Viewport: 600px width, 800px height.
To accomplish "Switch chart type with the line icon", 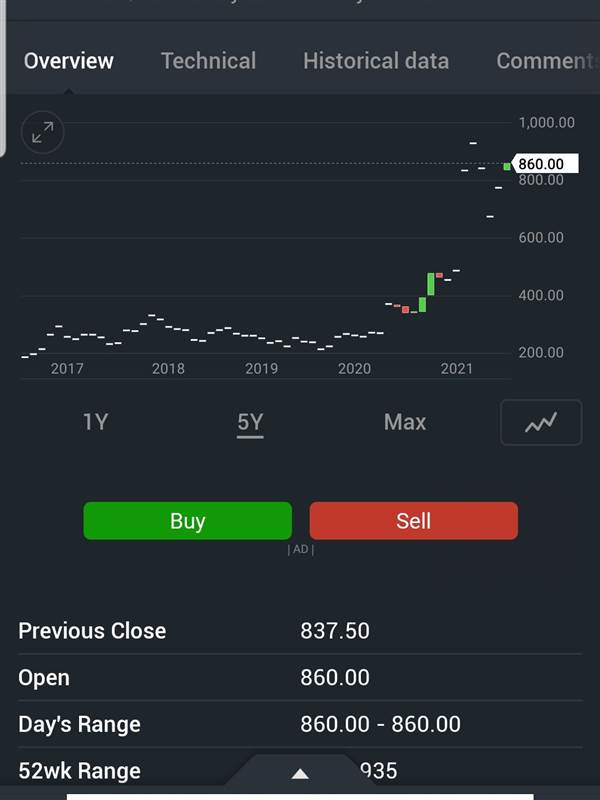I will click(x=541, y=422).
